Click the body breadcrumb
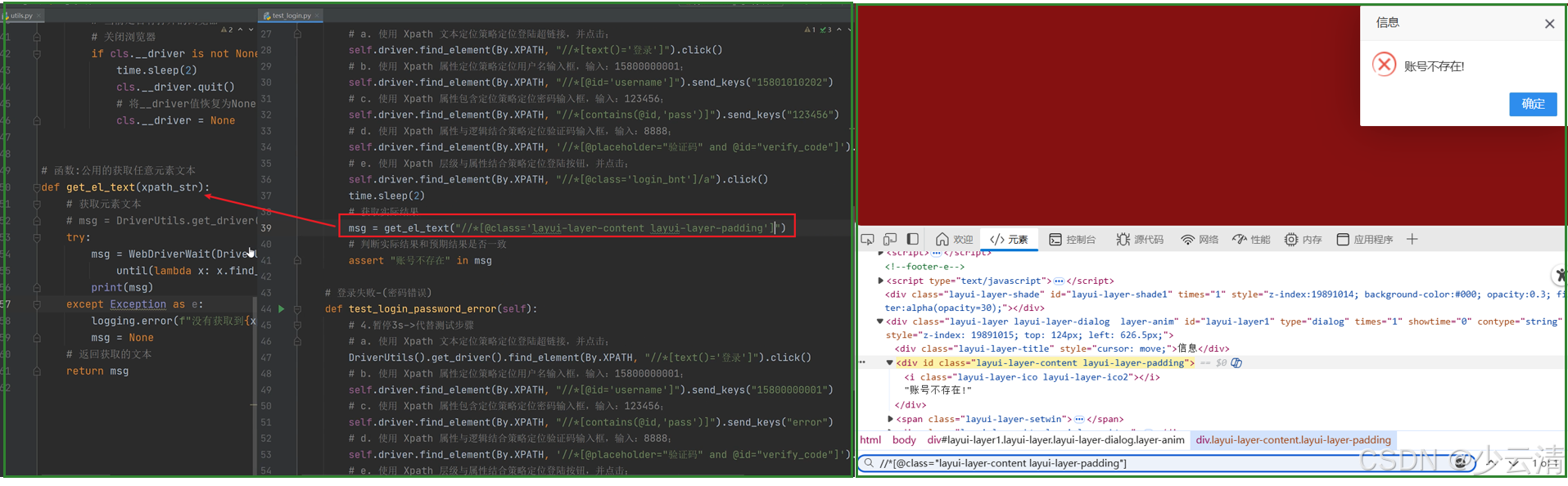Viewport: 1568px width, 486px height. tap(904, 439)
